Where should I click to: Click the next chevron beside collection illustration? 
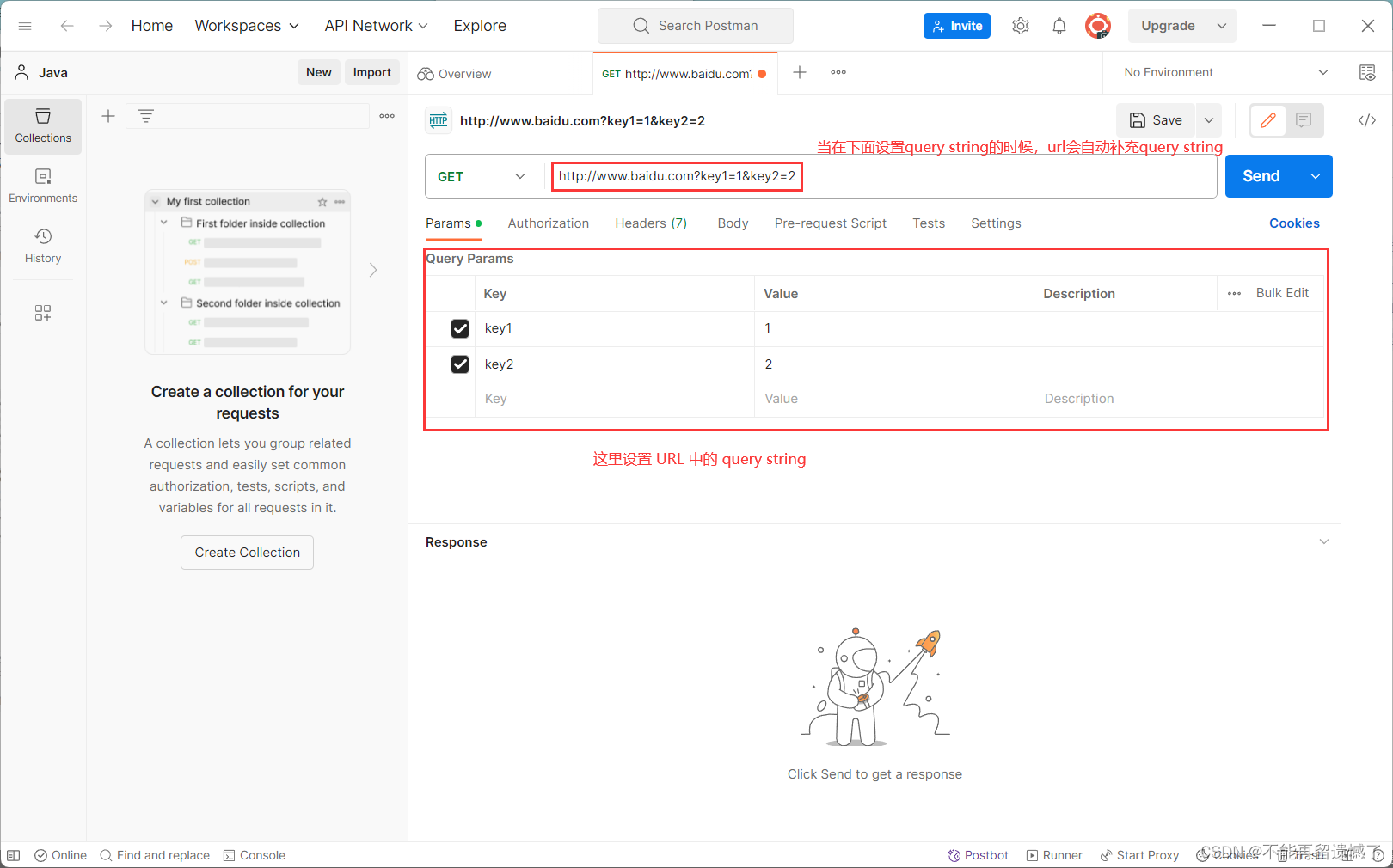tap(373, 270)
